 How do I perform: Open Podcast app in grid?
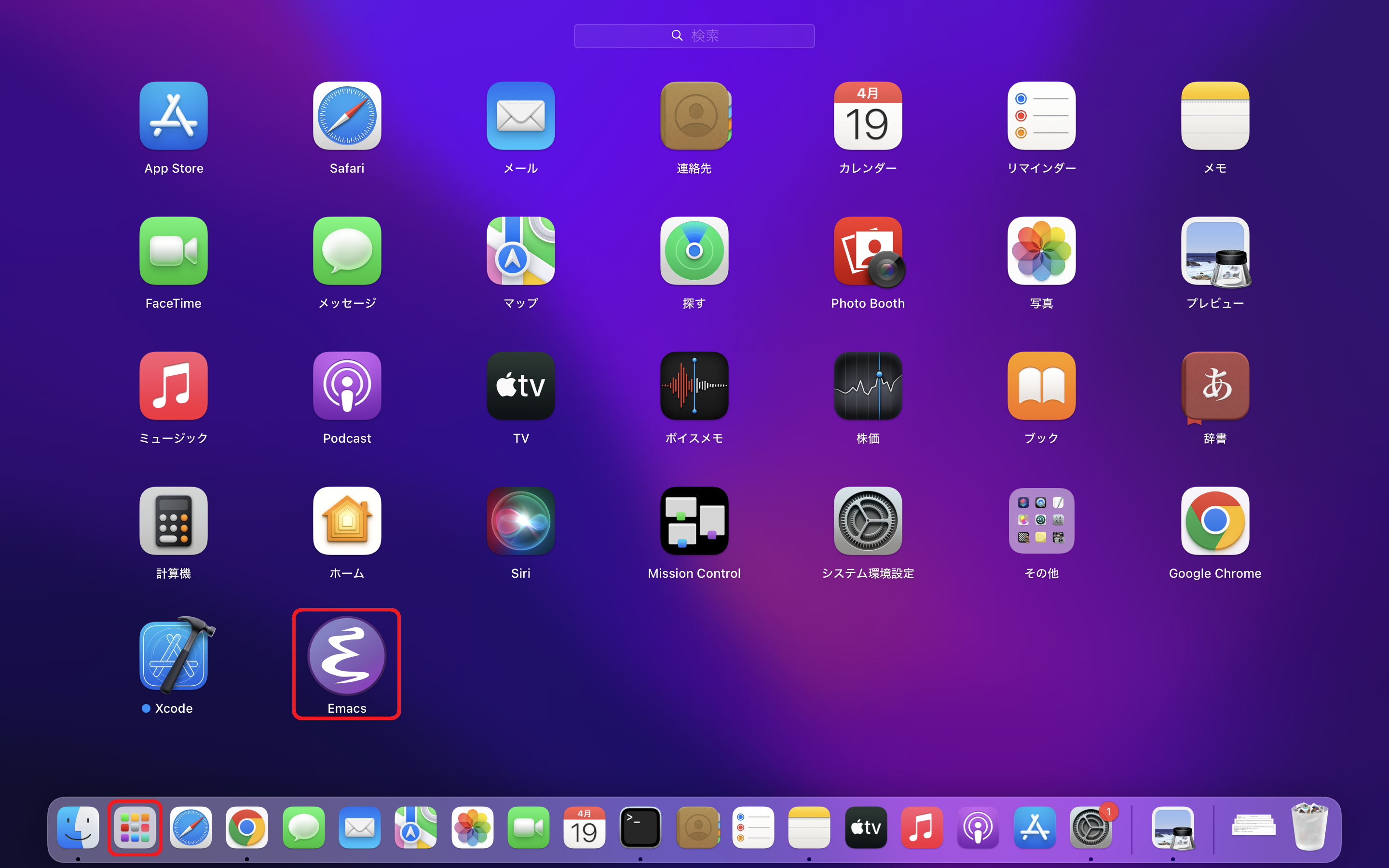pyautogui.click(x=347, y=386)
